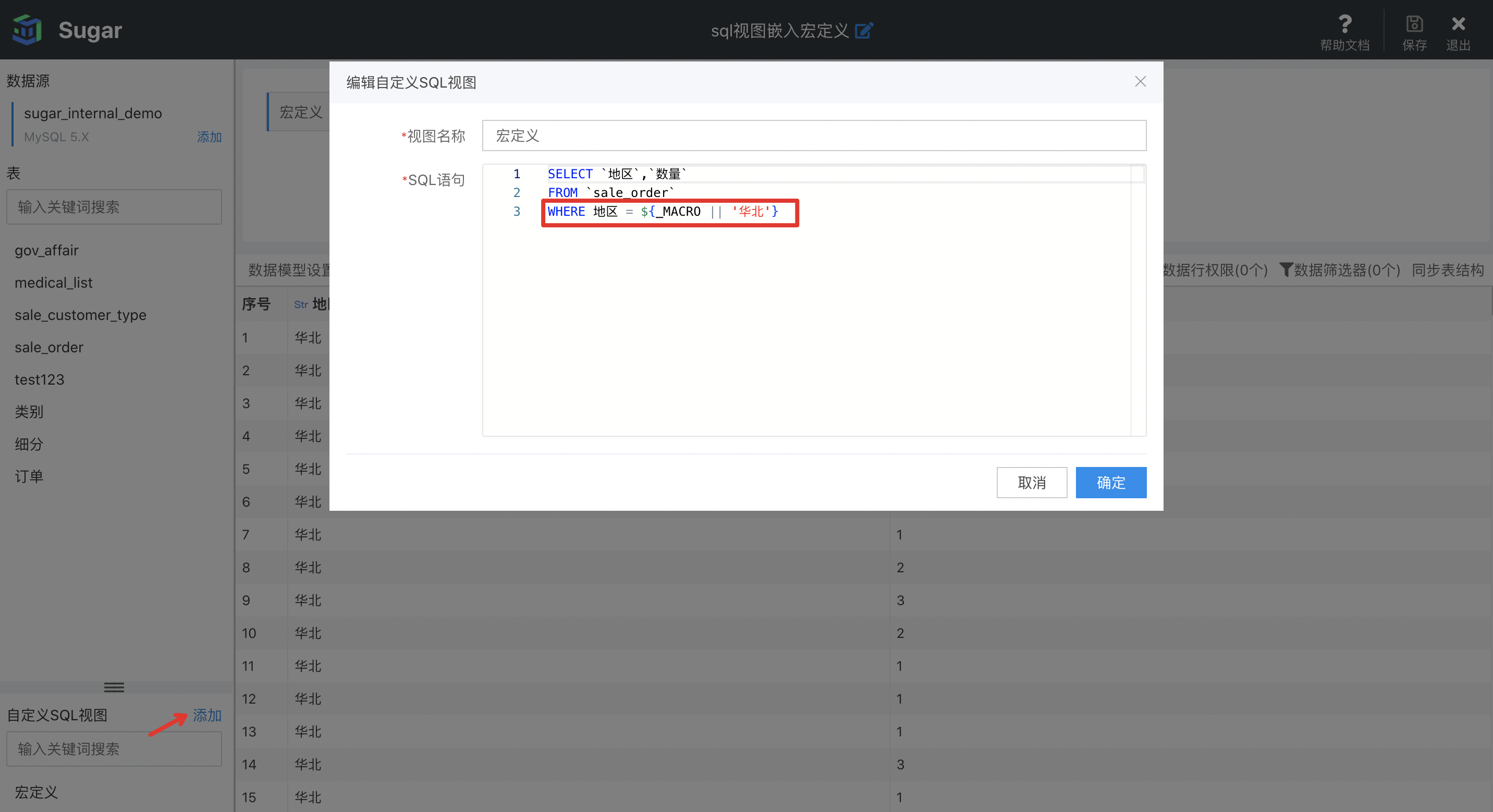Click the exit X icon
1493x812 pixels.
point(1458,24)
